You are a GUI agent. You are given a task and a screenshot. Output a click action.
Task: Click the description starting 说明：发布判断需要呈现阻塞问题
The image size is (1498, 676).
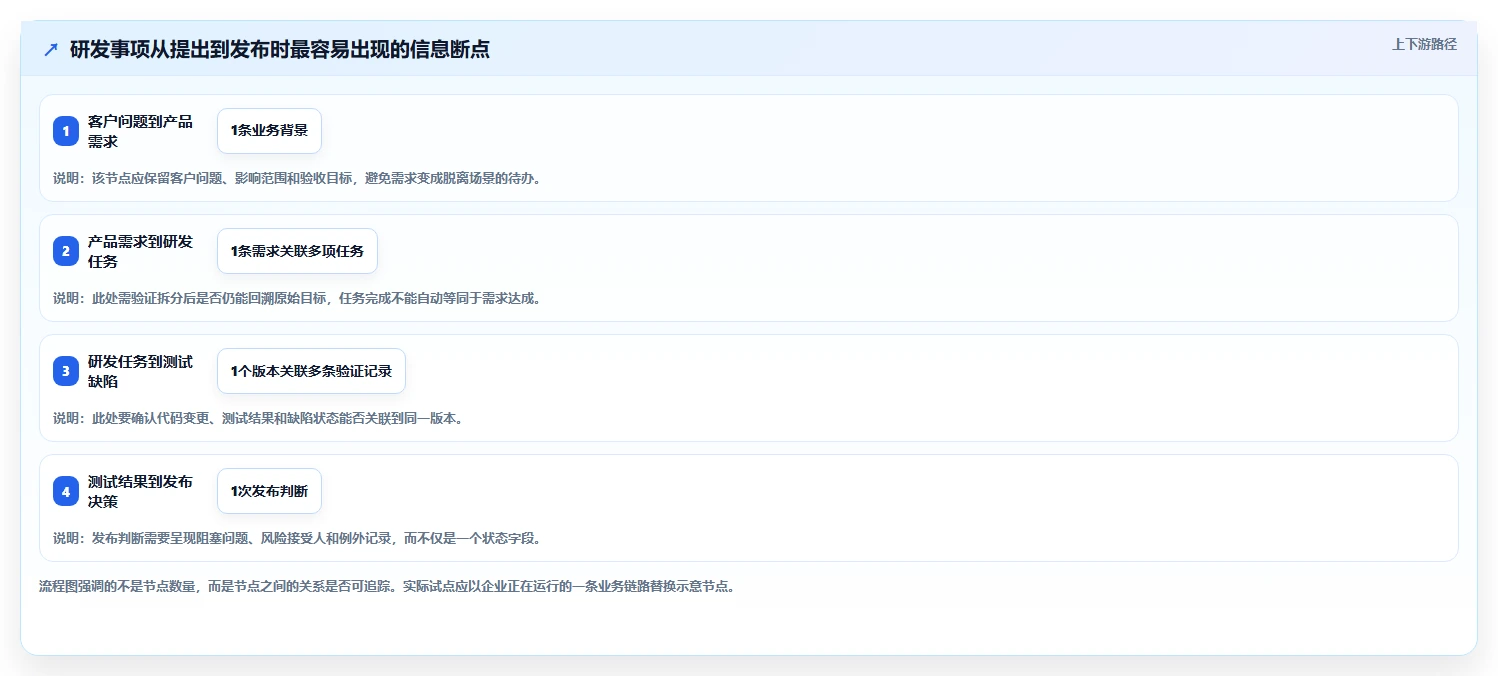point(297,538)
